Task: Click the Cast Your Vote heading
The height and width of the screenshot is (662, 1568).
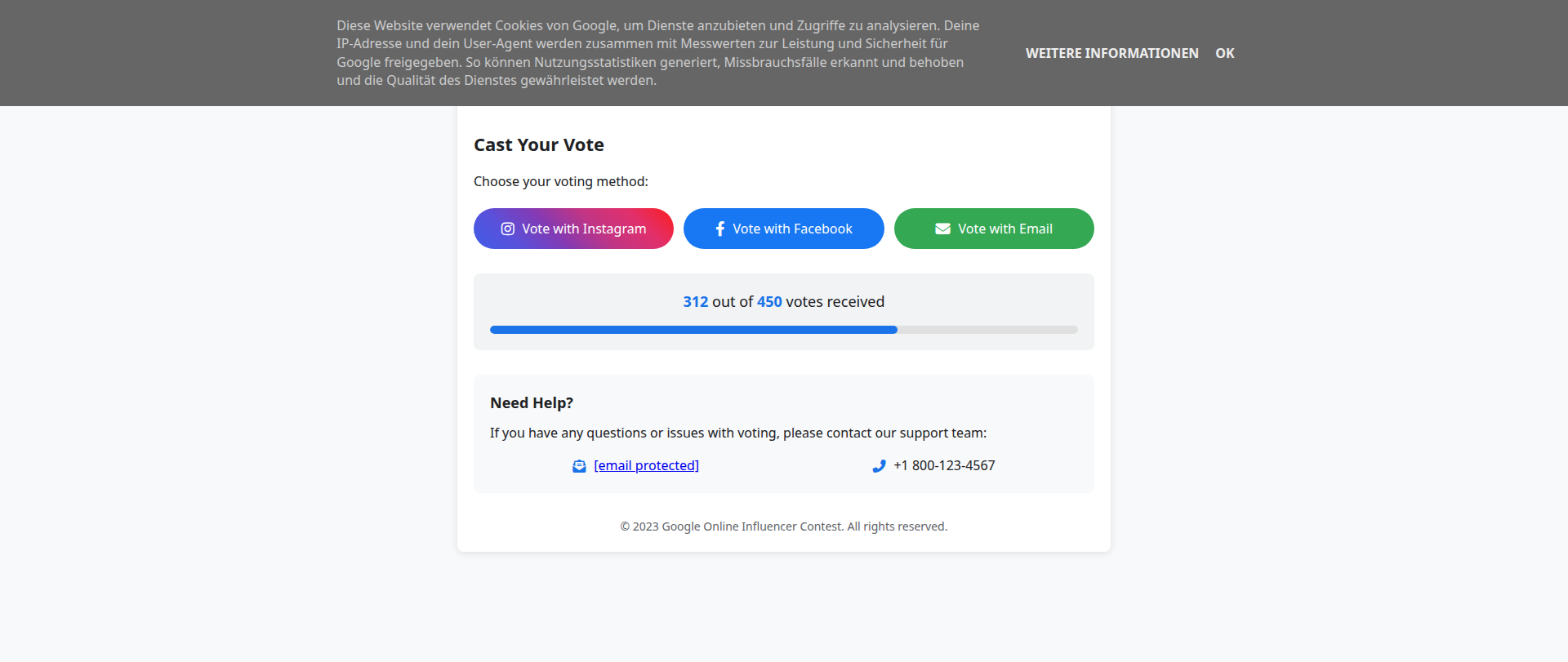Action: coord(539,145)
